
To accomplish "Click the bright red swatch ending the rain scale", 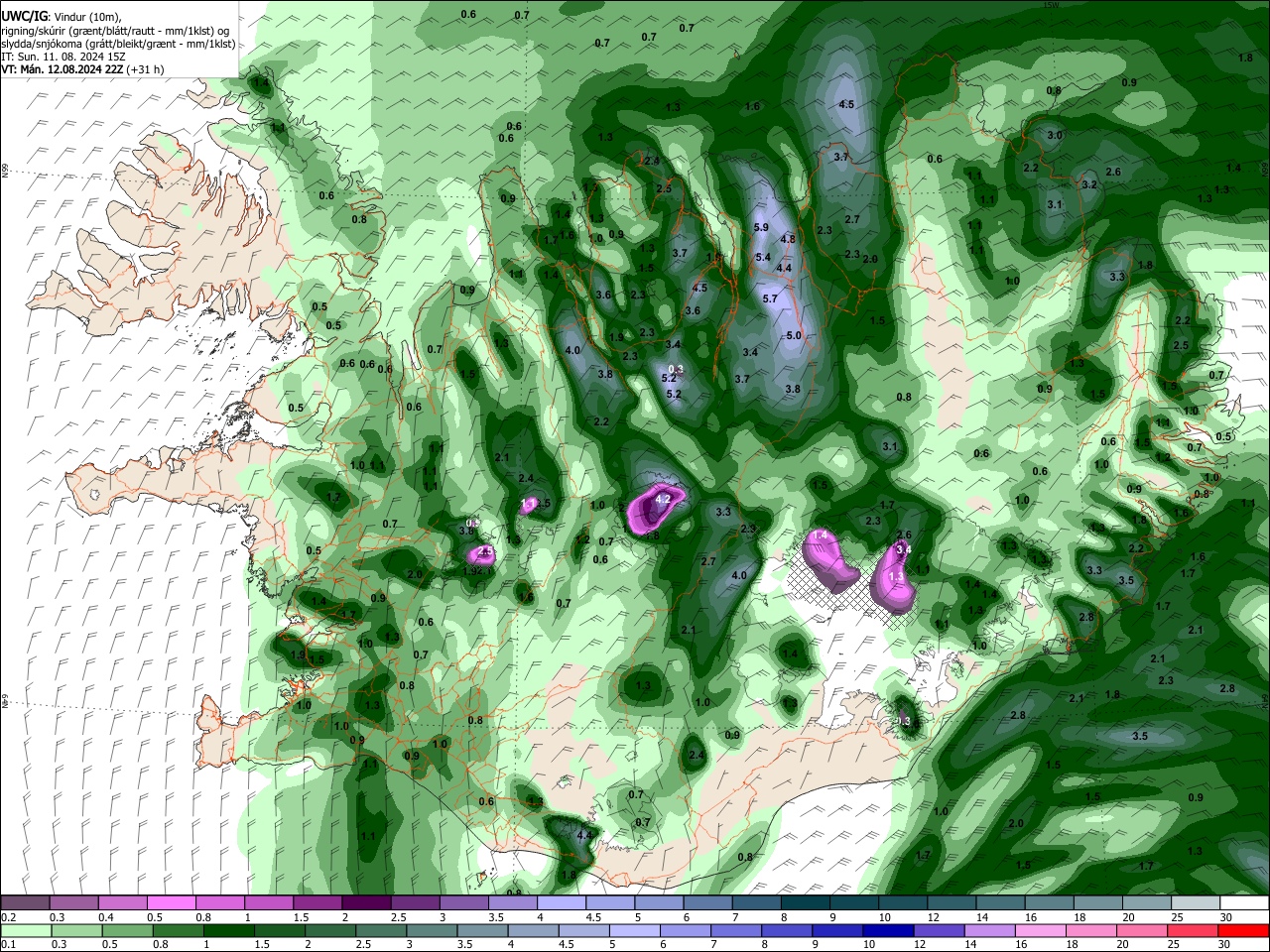I will [x=1244, y=931].
